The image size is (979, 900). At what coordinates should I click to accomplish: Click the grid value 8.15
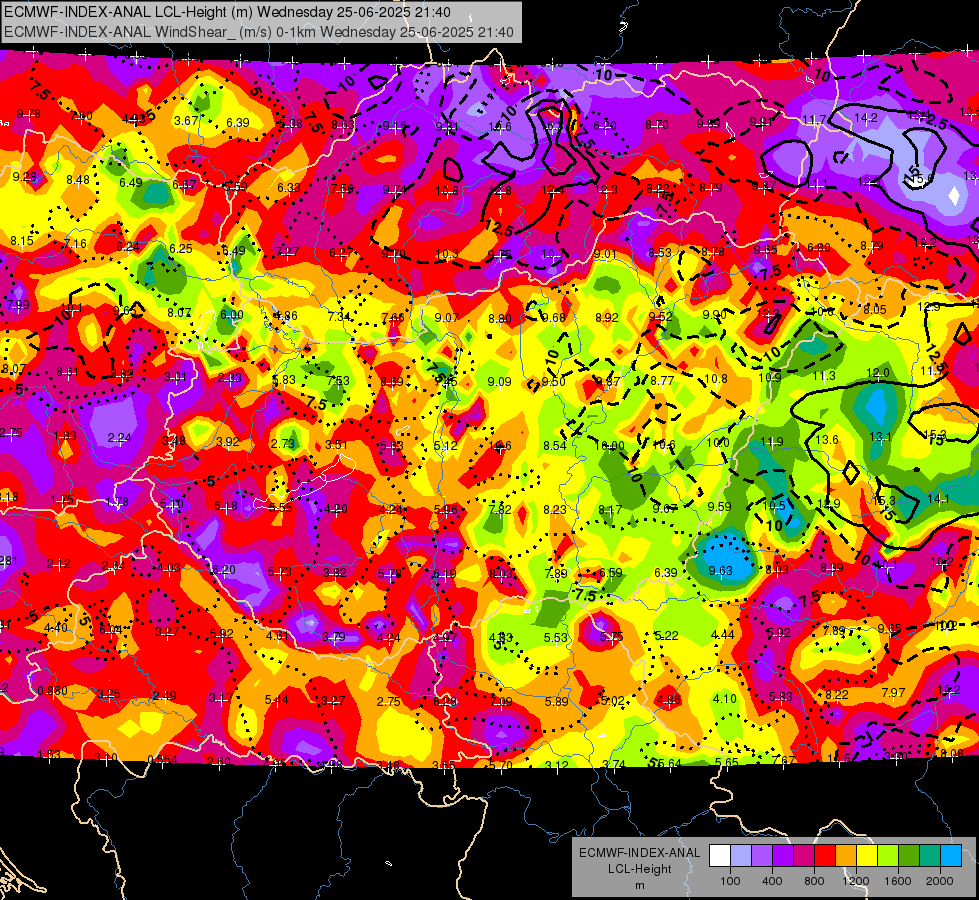[21, 240]
